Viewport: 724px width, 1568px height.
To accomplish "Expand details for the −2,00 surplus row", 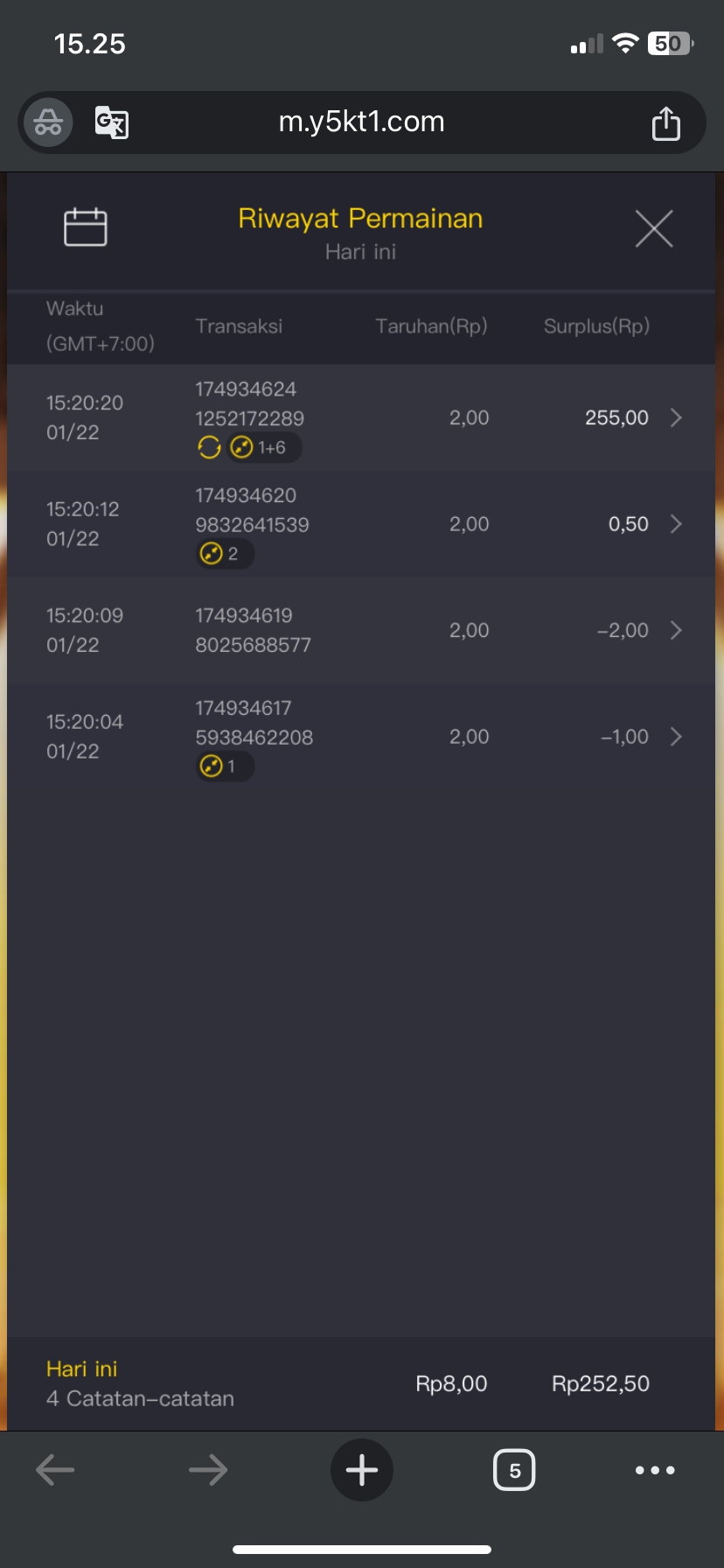I will [x=676, y=630].
